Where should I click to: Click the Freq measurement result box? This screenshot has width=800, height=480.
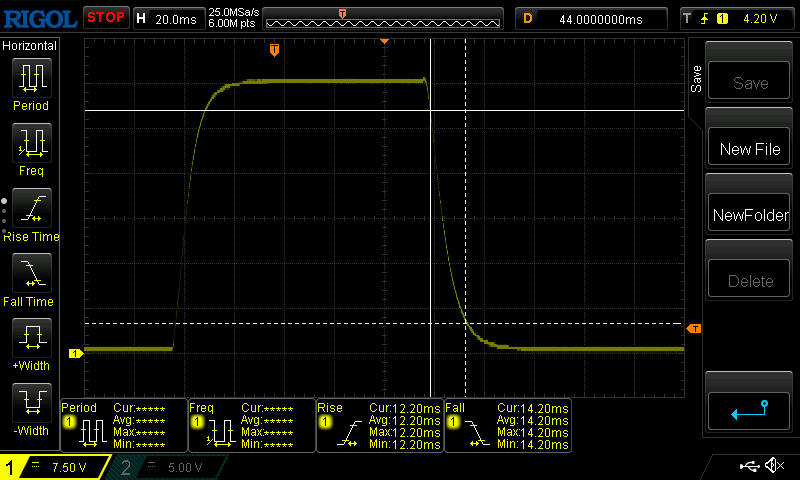point(252,425)
